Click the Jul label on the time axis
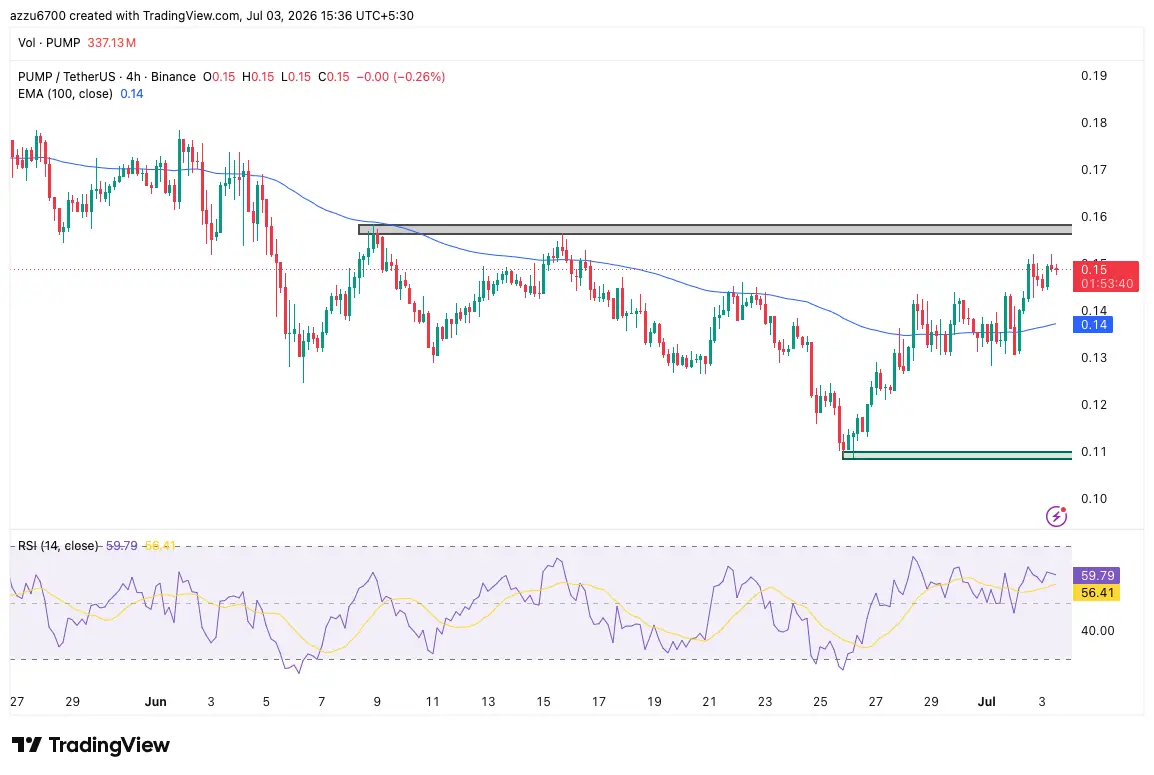 tap(986, 701)
